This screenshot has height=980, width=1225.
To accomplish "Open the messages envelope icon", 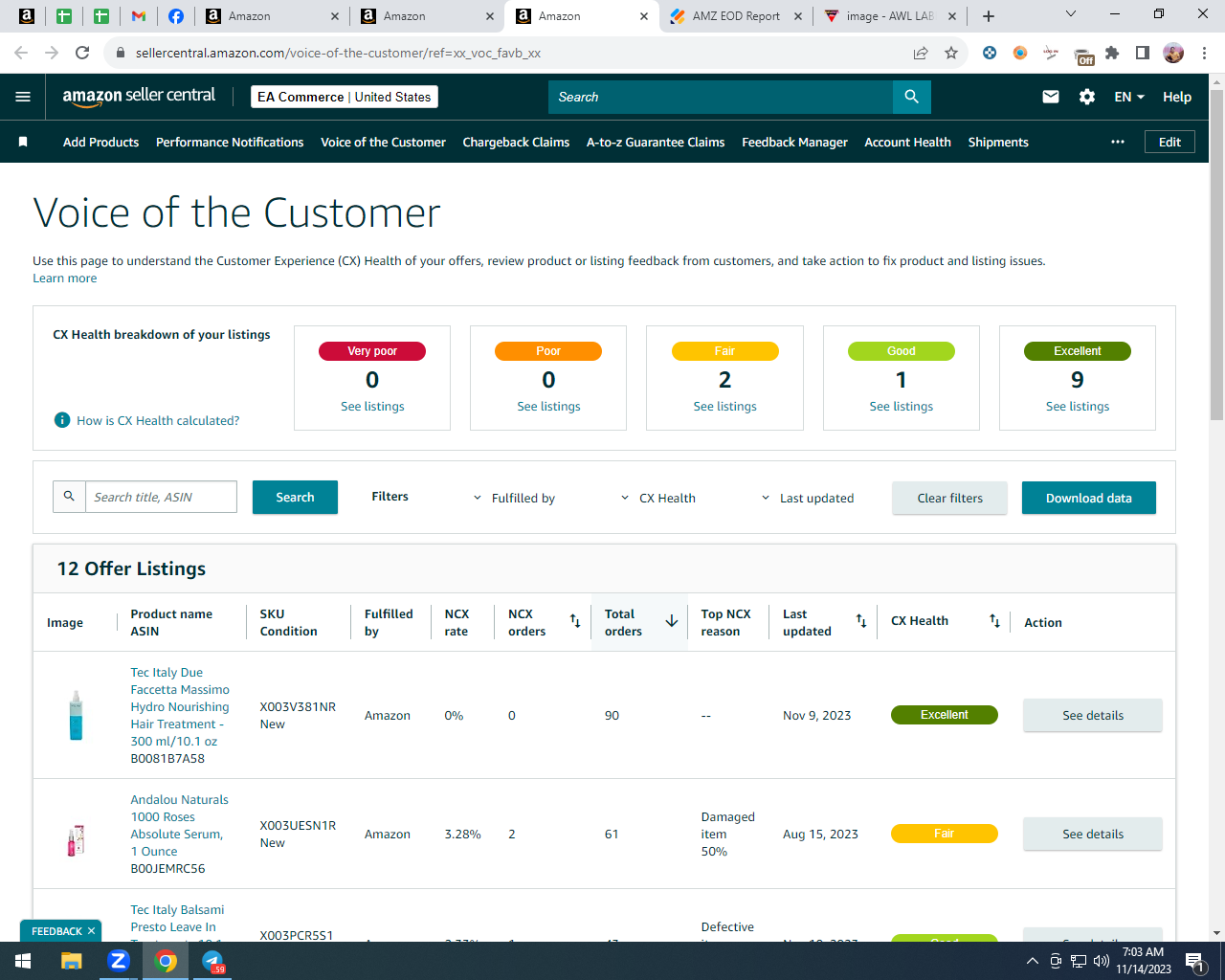I will 1051,97.
